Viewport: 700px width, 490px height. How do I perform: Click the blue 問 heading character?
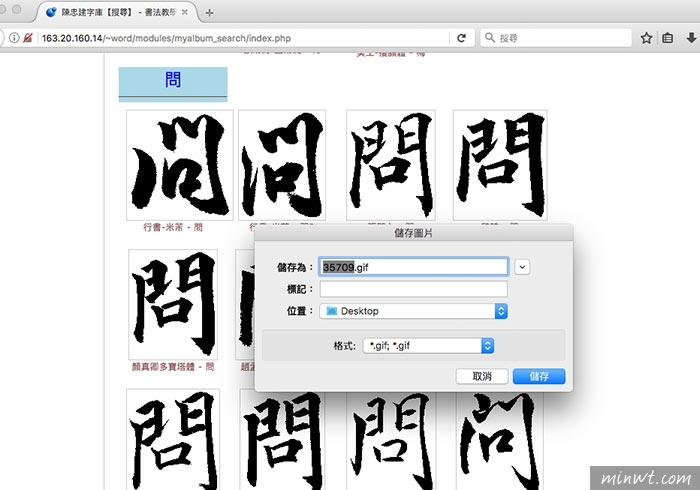(173, 80)
